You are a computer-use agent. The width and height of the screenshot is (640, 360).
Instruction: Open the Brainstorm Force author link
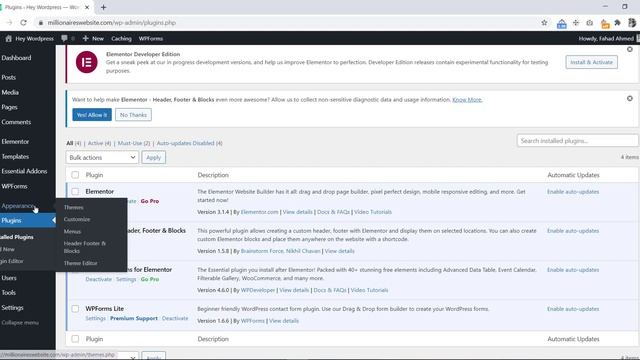tap(262, 251)
